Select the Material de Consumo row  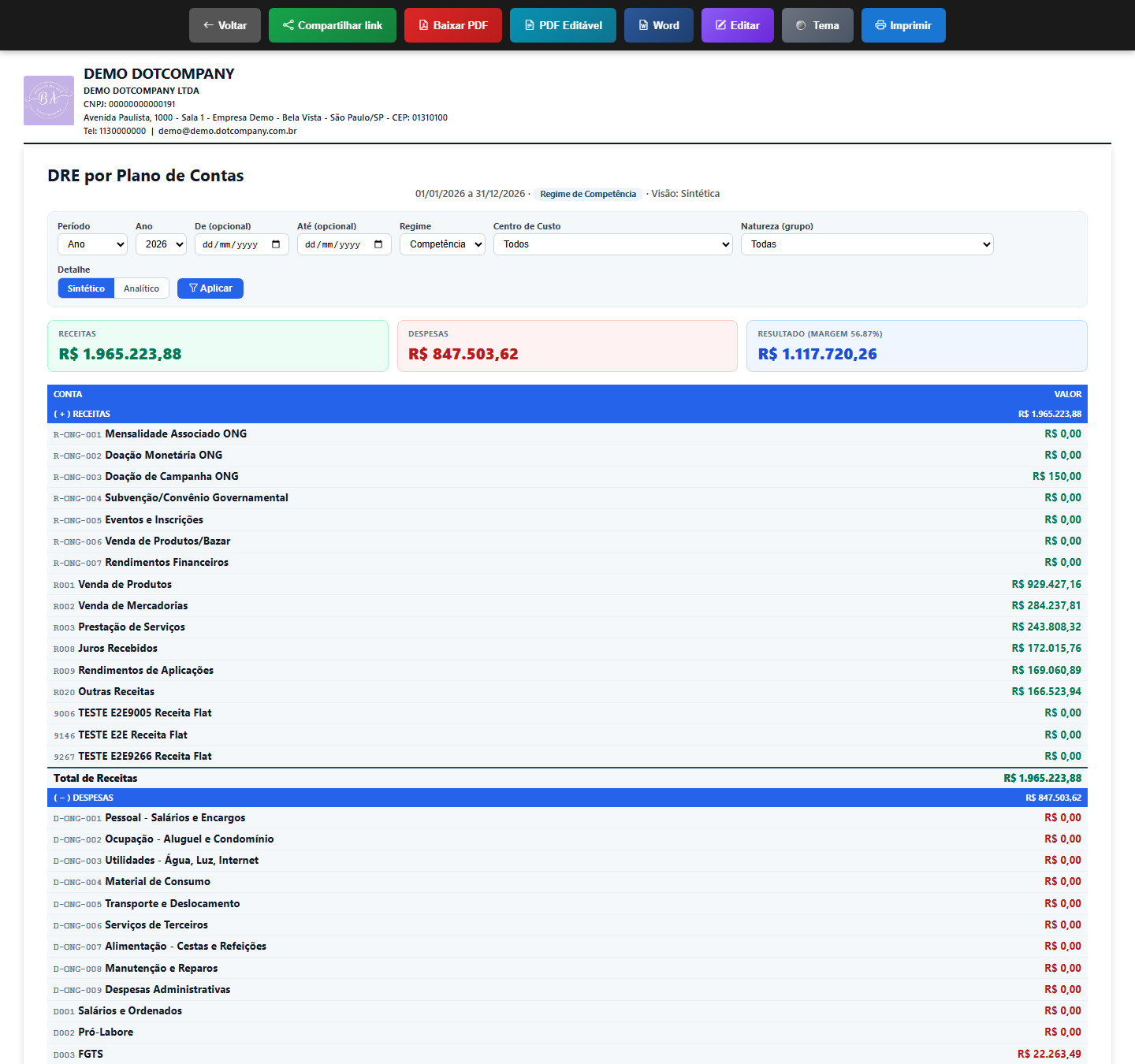point(567,882)
